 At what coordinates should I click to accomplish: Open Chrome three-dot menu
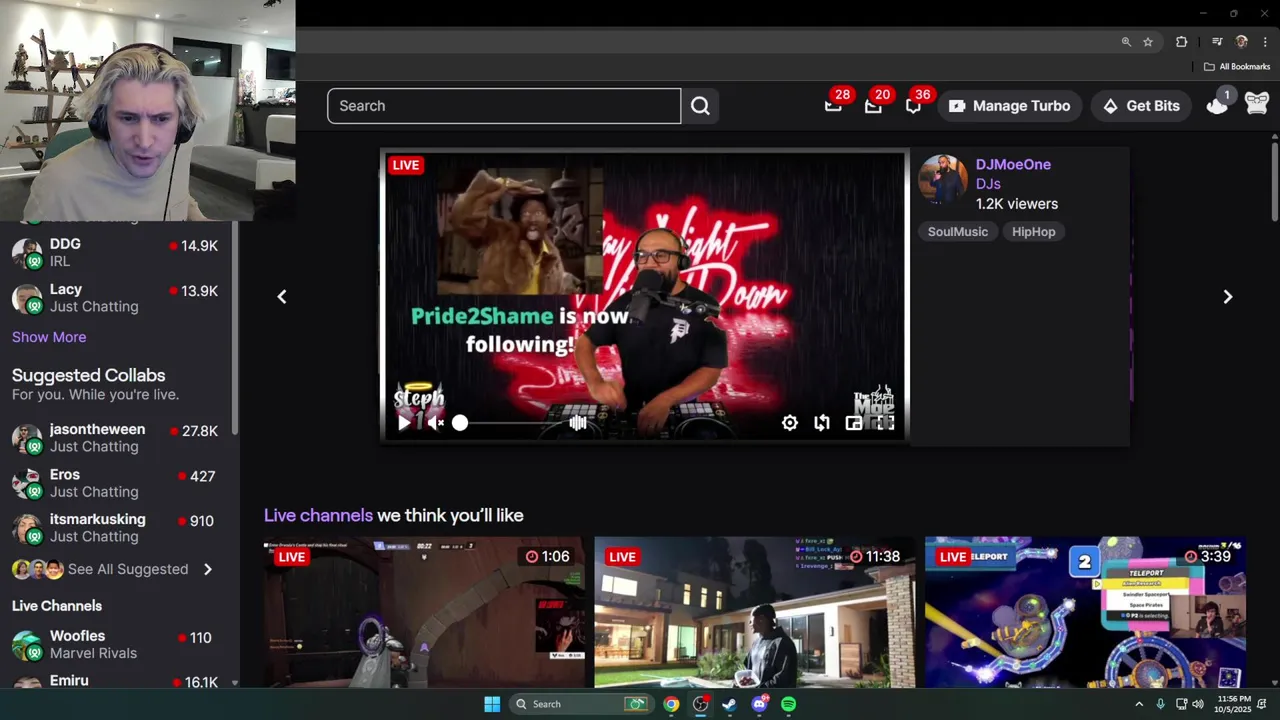[1265, 42]
